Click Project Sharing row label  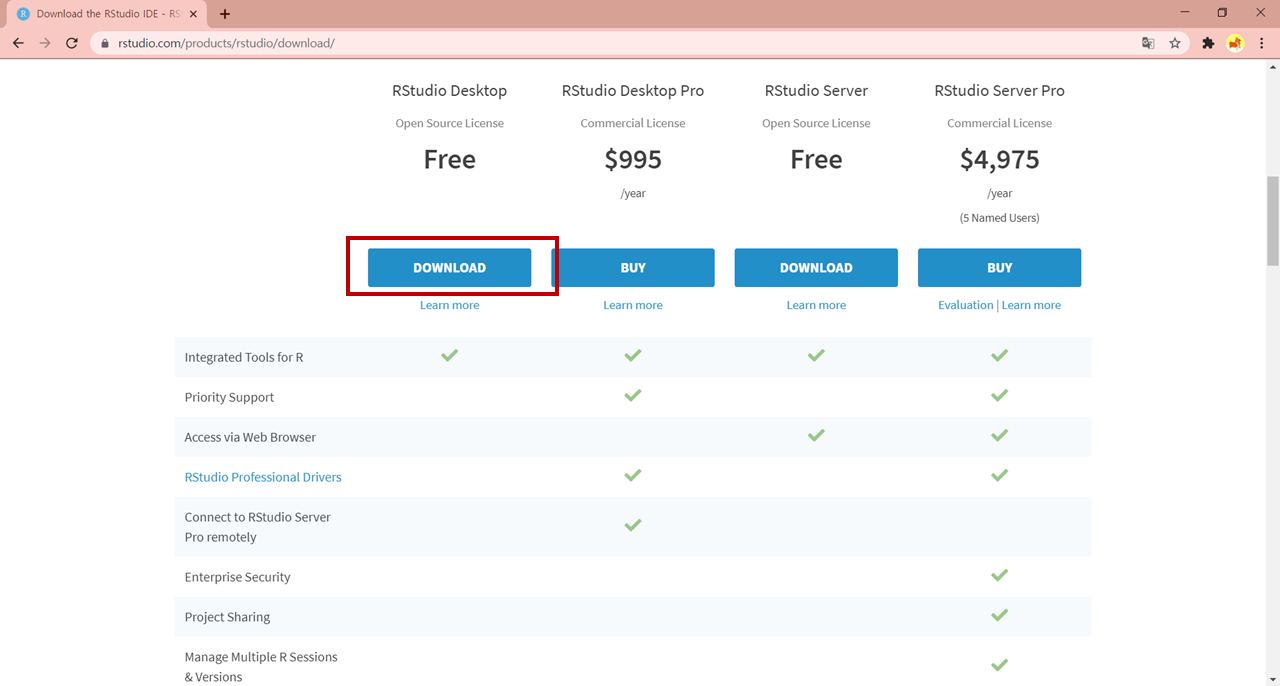[227, 617]
